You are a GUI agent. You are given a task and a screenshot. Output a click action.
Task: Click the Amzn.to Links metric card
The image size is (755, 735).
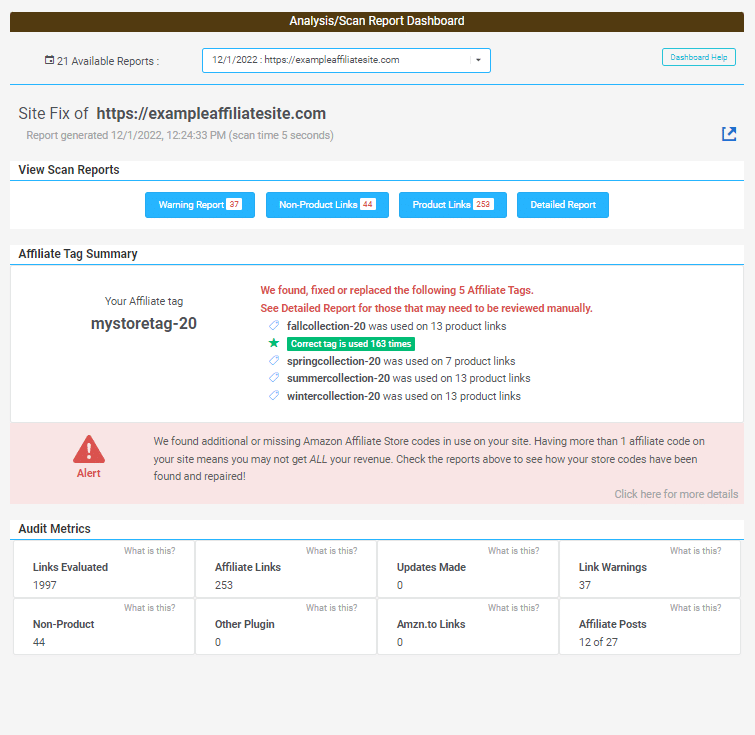[x=468, y=626]
